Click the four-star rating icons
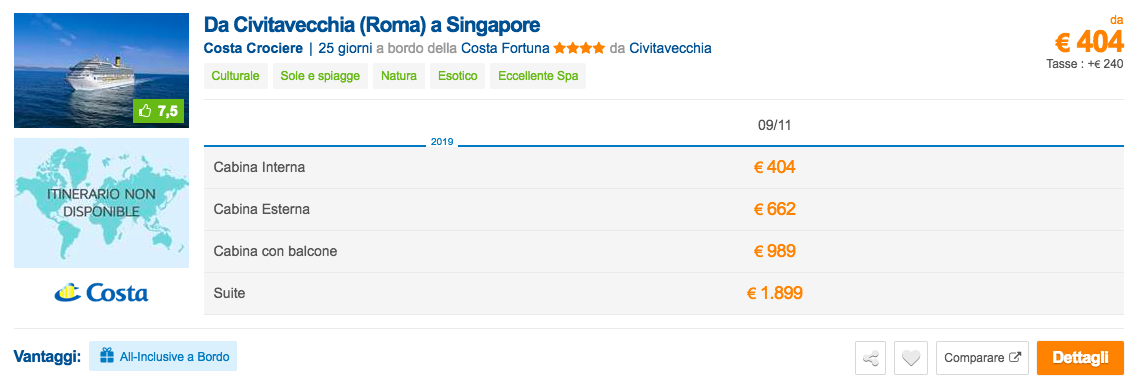1139x389 pixels. [x=579, y=49]
